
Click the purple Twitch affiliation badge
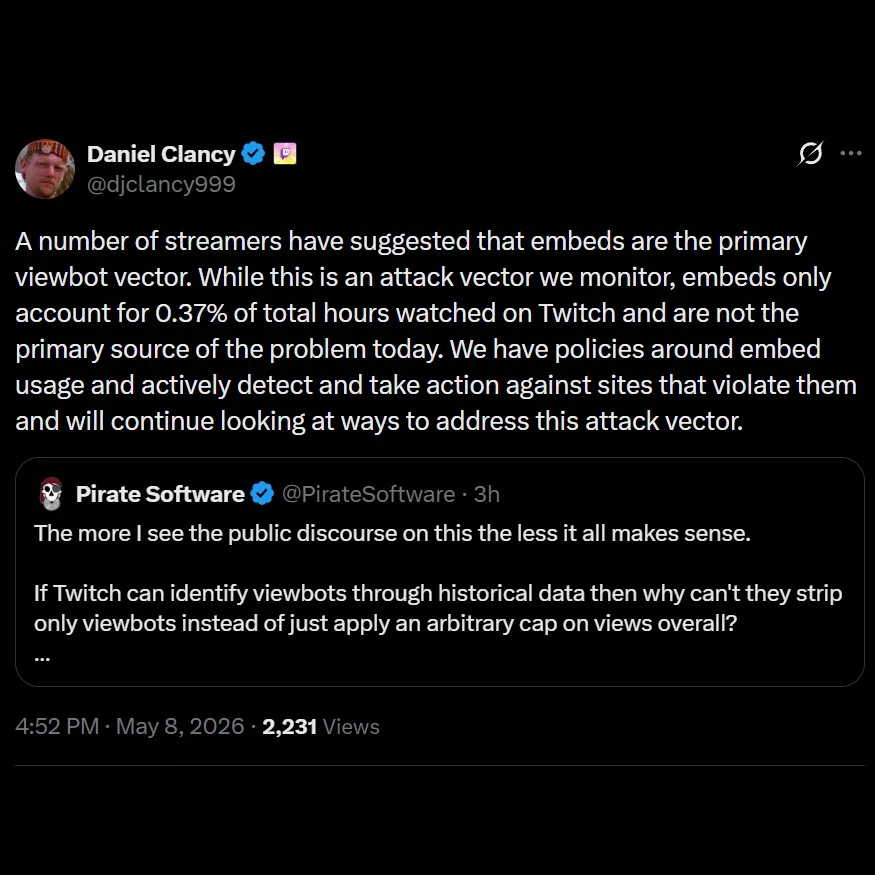click(x=285, y=153)
